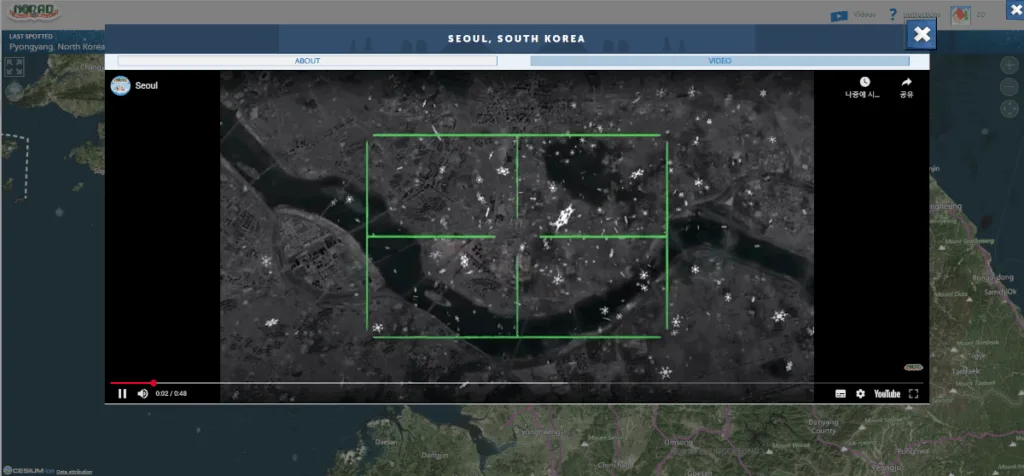Open Instructions help in the header

tap(913, 15)
